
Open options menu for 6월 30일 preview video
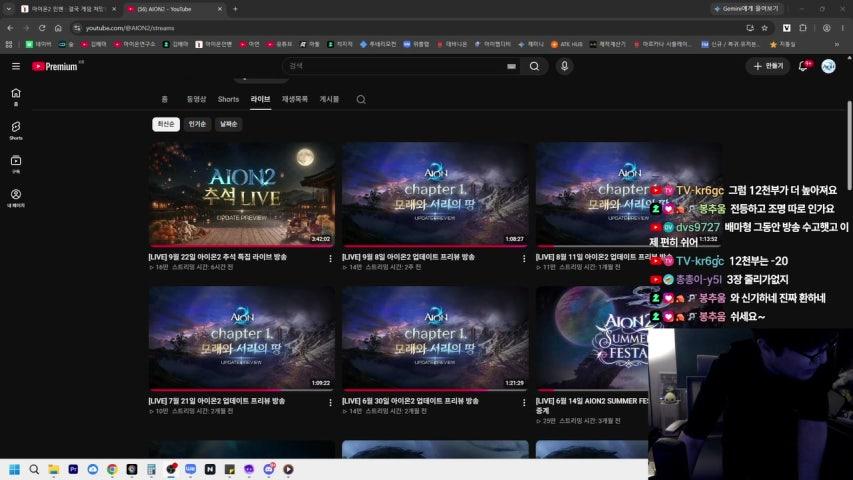524,403
